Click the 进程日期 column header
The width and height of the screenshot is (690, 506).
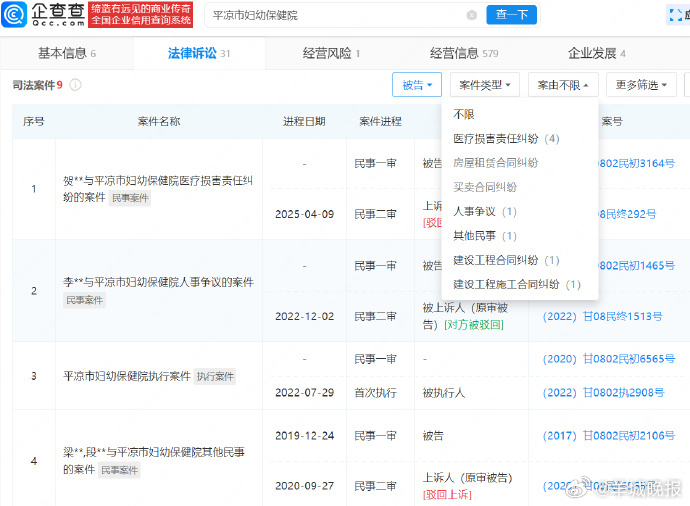click(304, 121)
